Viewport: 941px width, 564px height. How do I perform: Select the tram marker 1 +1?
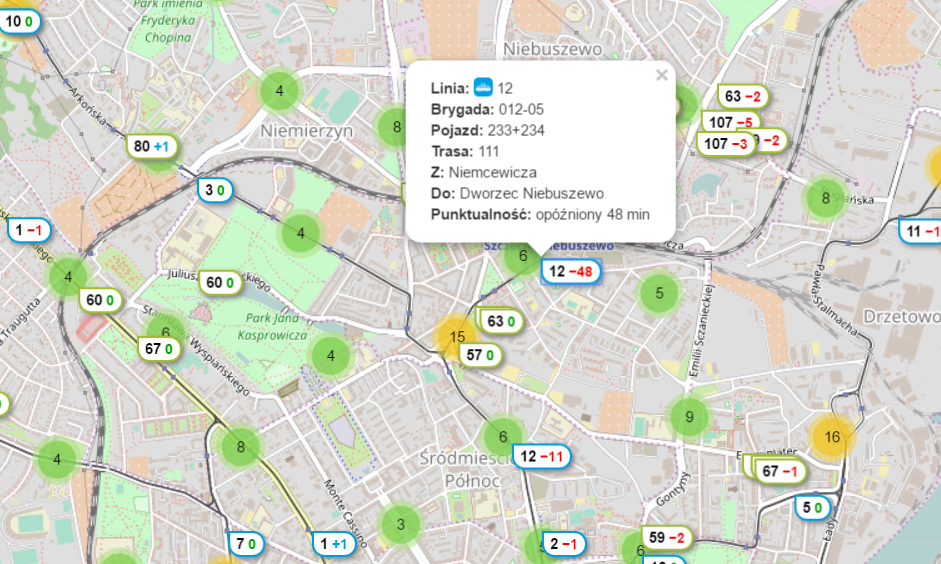tap(332, 544)
